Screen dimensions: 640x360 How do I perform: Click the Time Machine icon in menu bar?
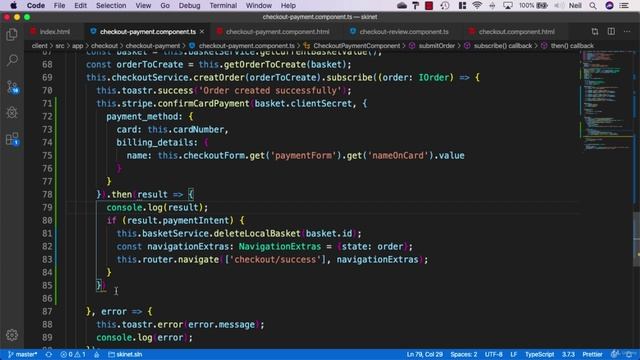[x=445, y=6]
